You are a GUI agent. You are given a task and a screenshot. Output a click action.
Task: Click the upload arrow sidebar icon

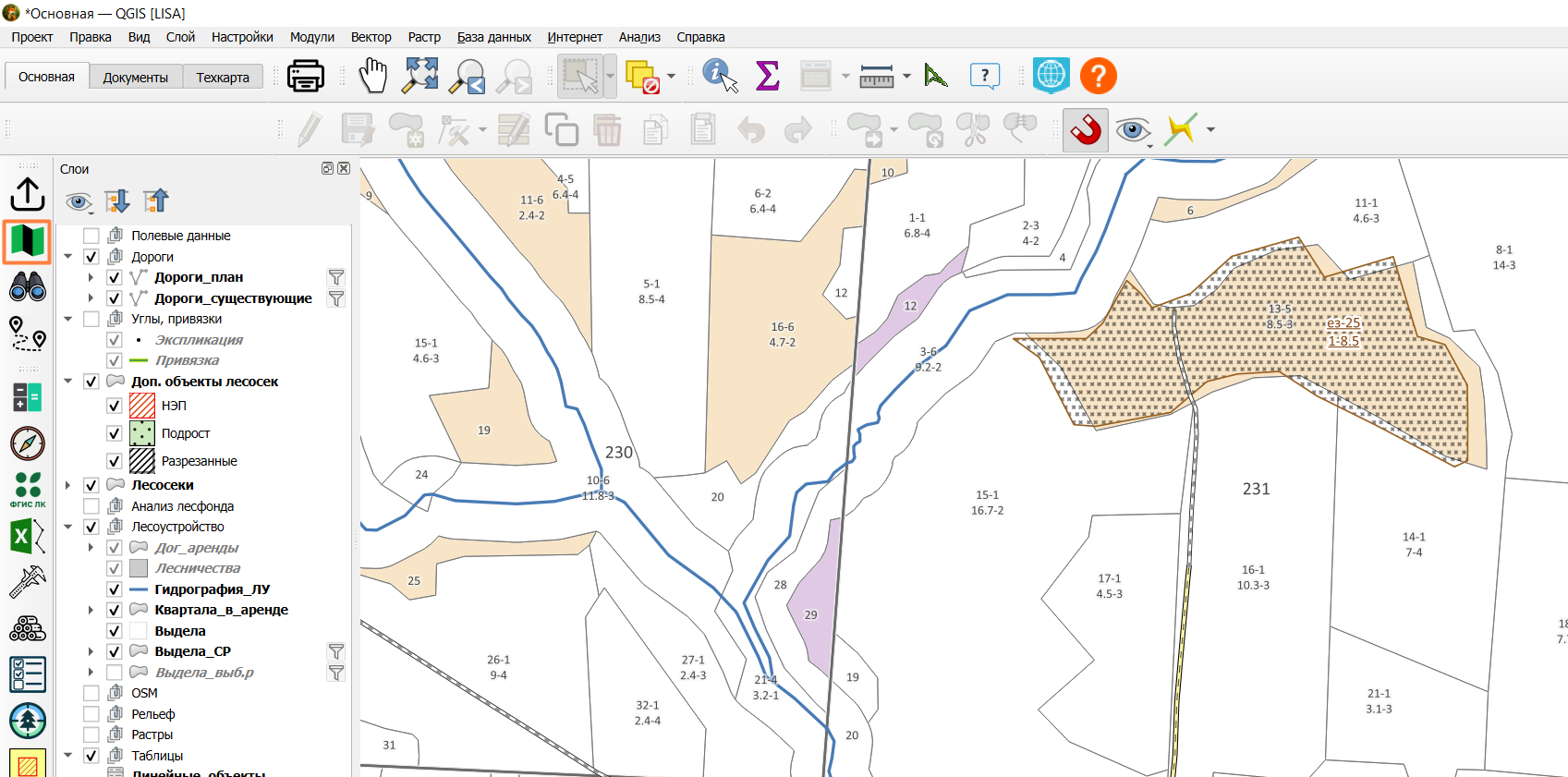(28, 194)
